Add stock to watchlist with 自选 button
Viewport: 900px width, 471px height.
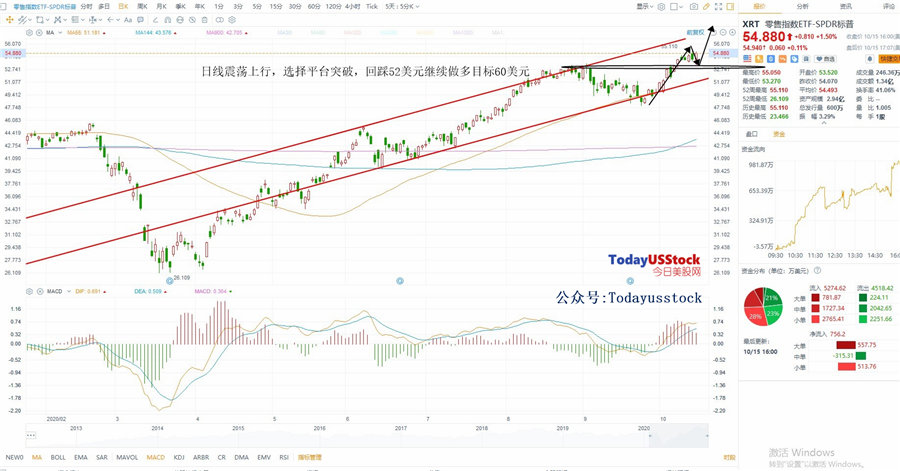point(823,59)
